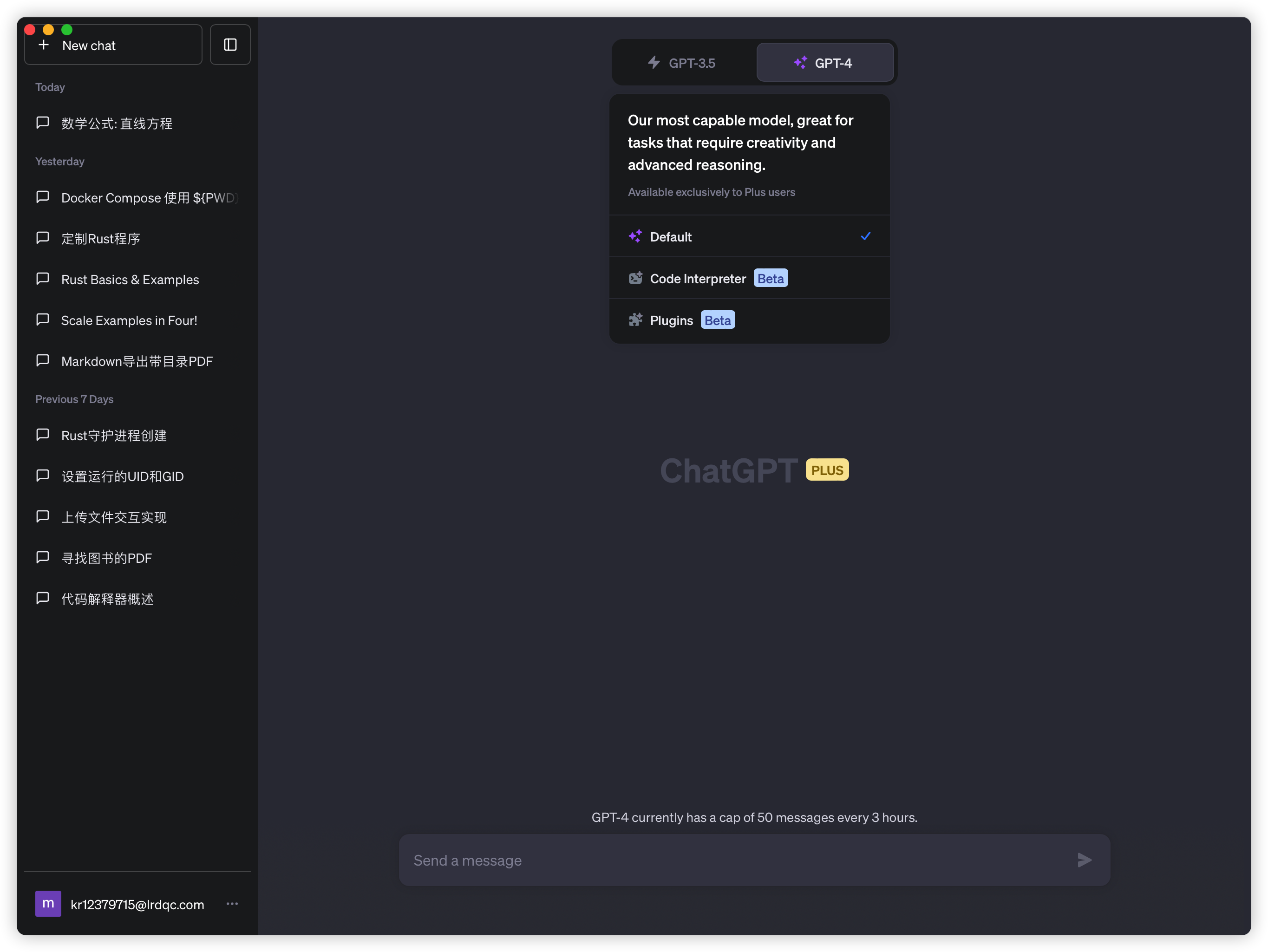Click chat icon beside 寻找图书的PDF

click(x=42, y=558)
